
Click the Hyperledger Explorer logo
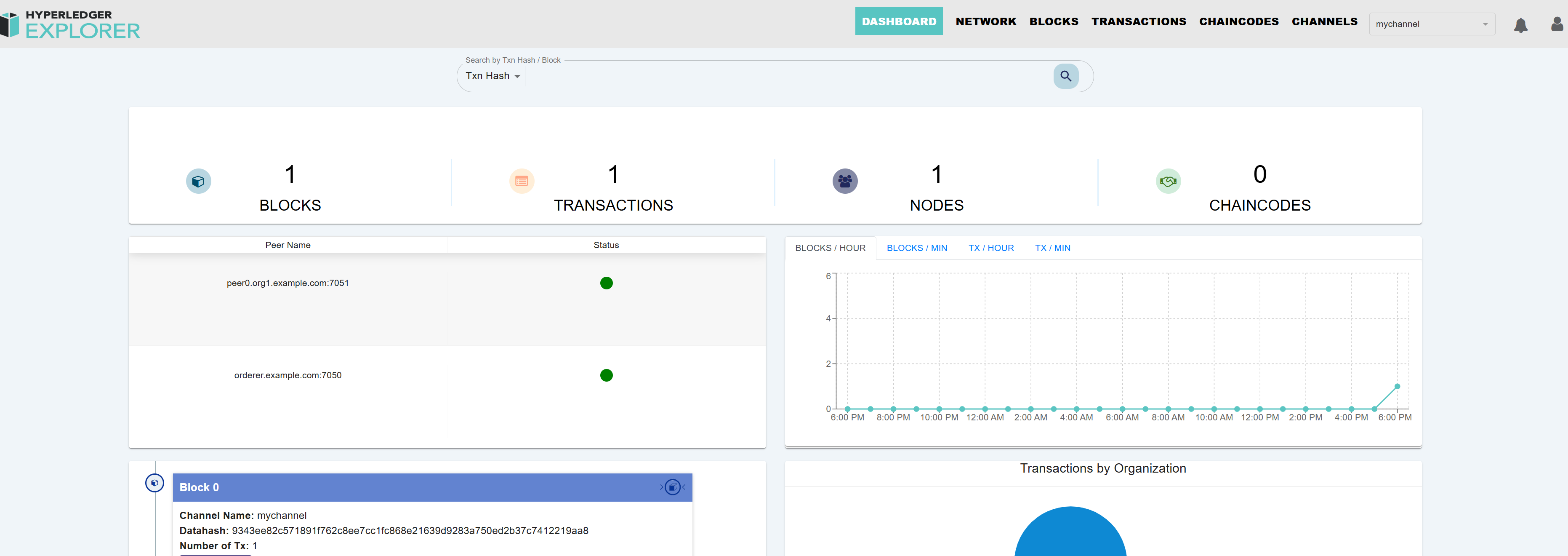(x=71, y=24)
